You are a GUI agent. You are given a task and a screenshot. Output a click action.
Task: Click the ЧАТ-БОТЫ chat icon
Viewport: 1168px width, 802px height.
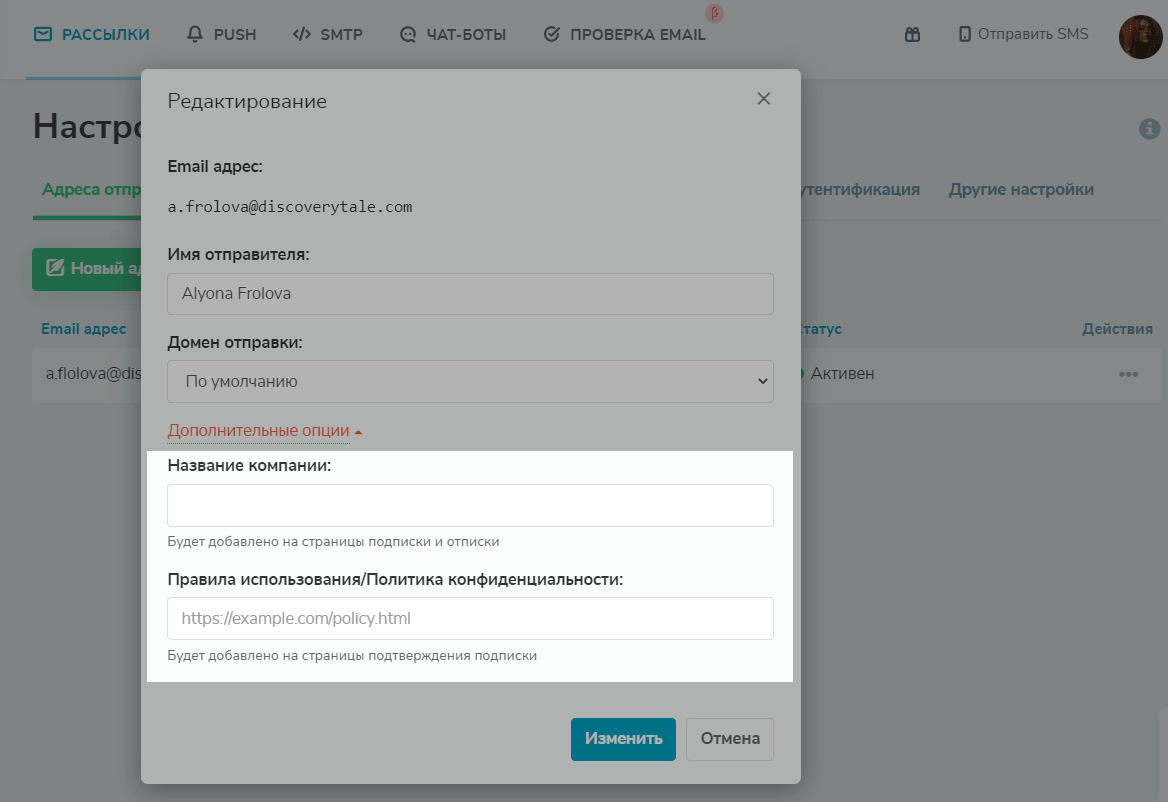point(408,35)
